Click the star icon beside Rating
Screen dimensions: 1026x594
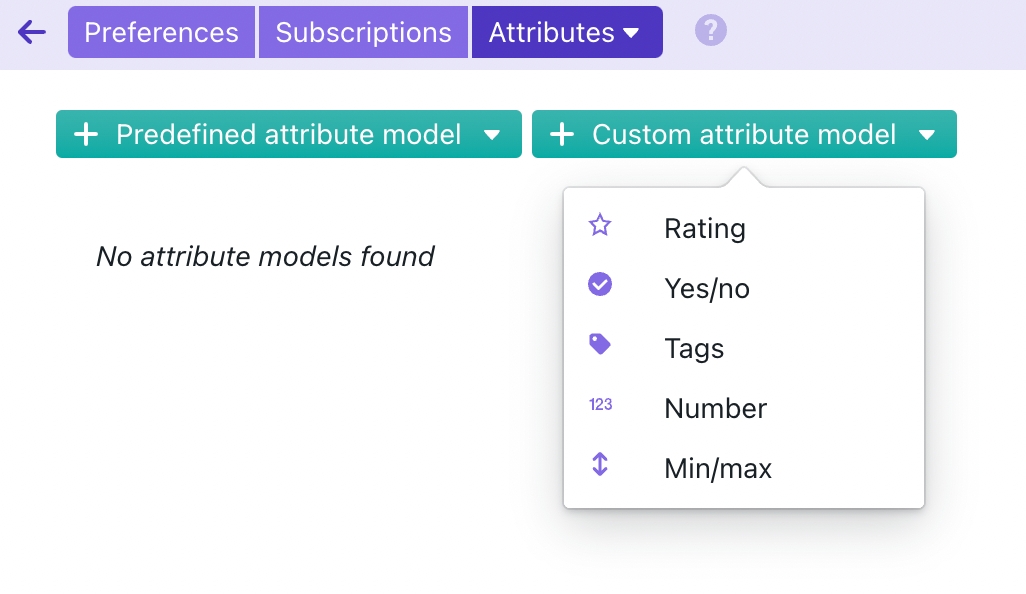point(600,225)
